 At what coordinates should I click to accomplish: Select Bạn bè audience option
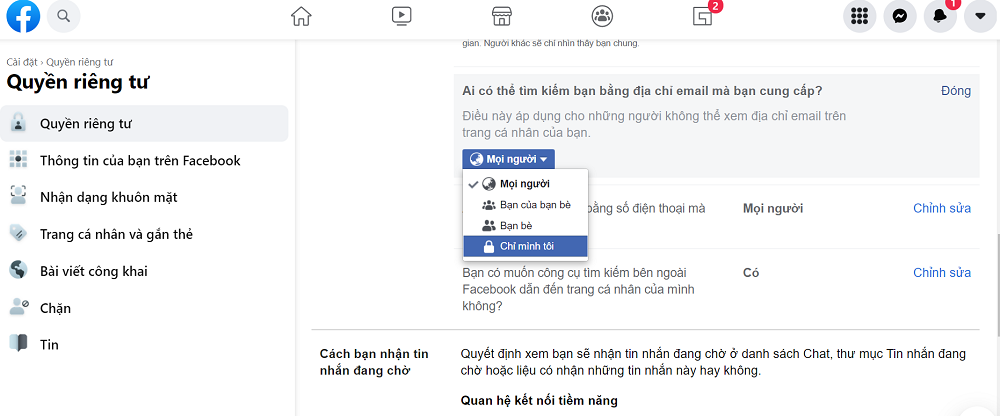516,226
